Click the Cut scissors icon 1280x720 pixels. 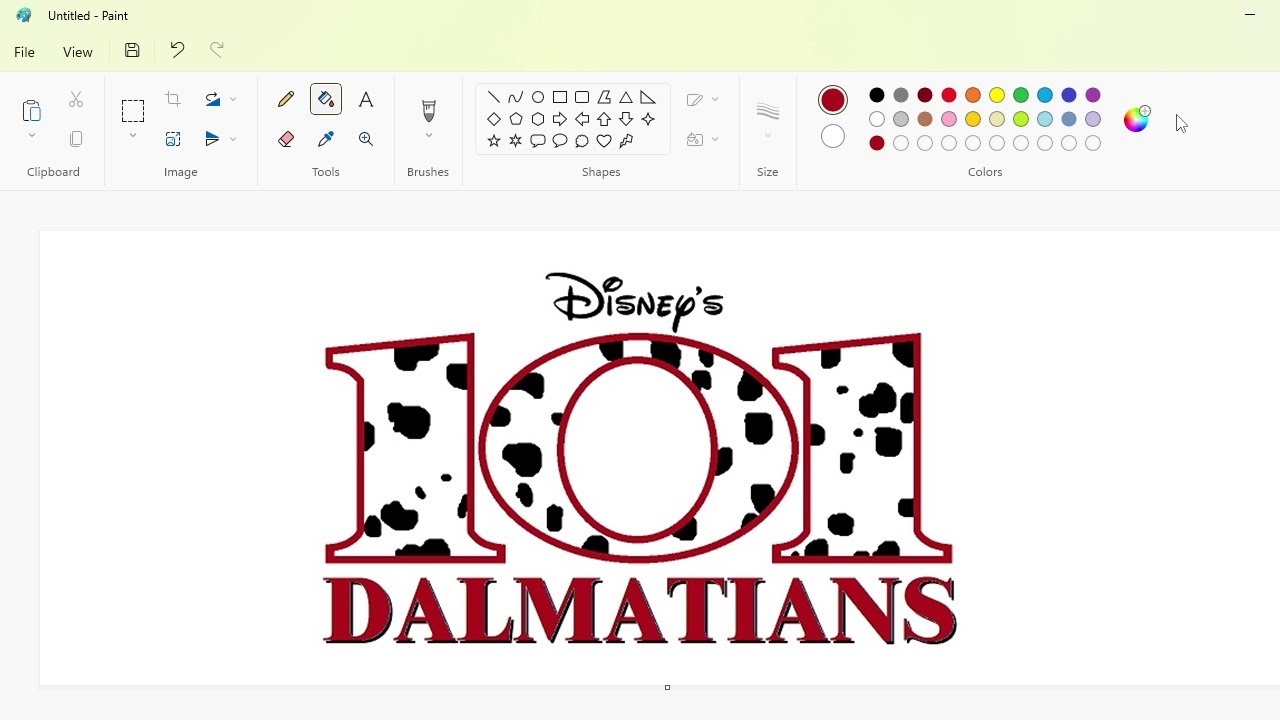(x=76, y=99)
